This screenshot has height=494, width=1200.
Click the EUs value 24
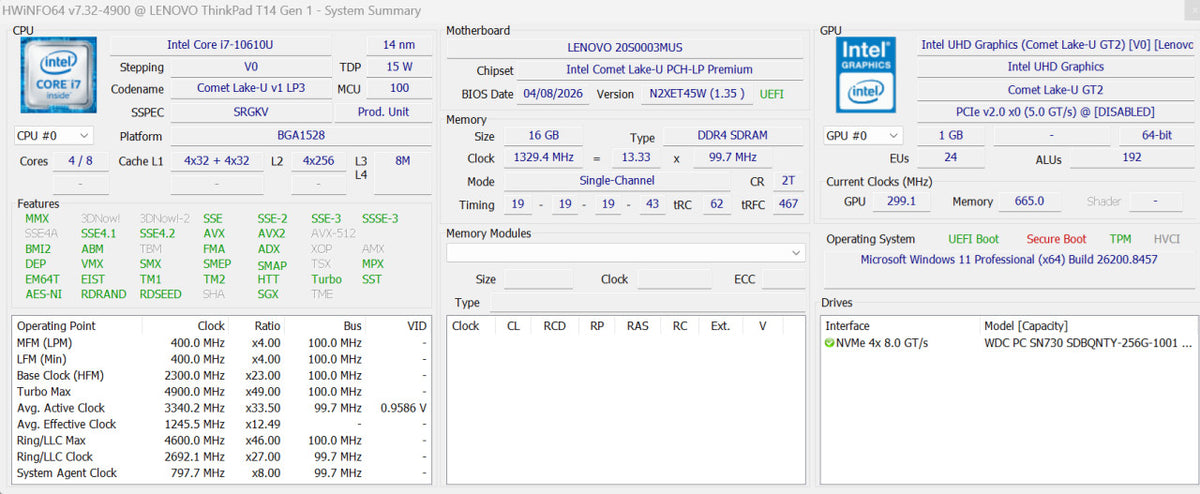(950, 158)
